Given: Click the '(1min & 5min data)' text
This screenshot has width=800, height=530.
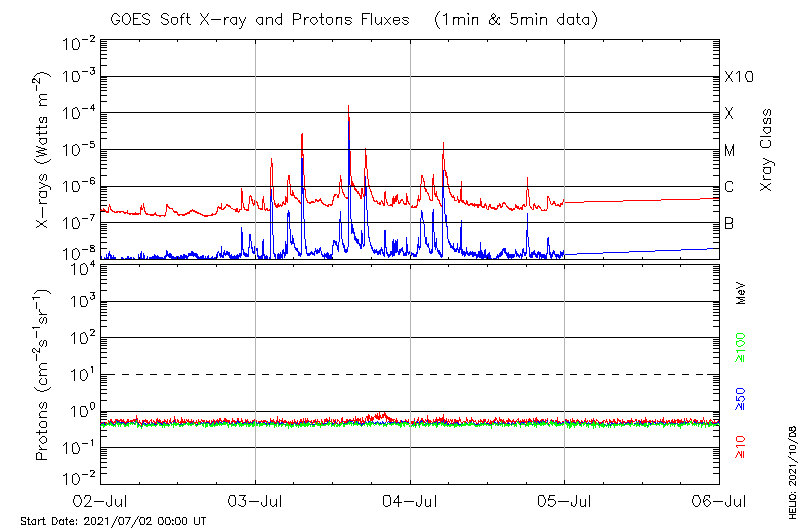Looking at the screenshot, I should pyautogui.click(x=514, y=19).
